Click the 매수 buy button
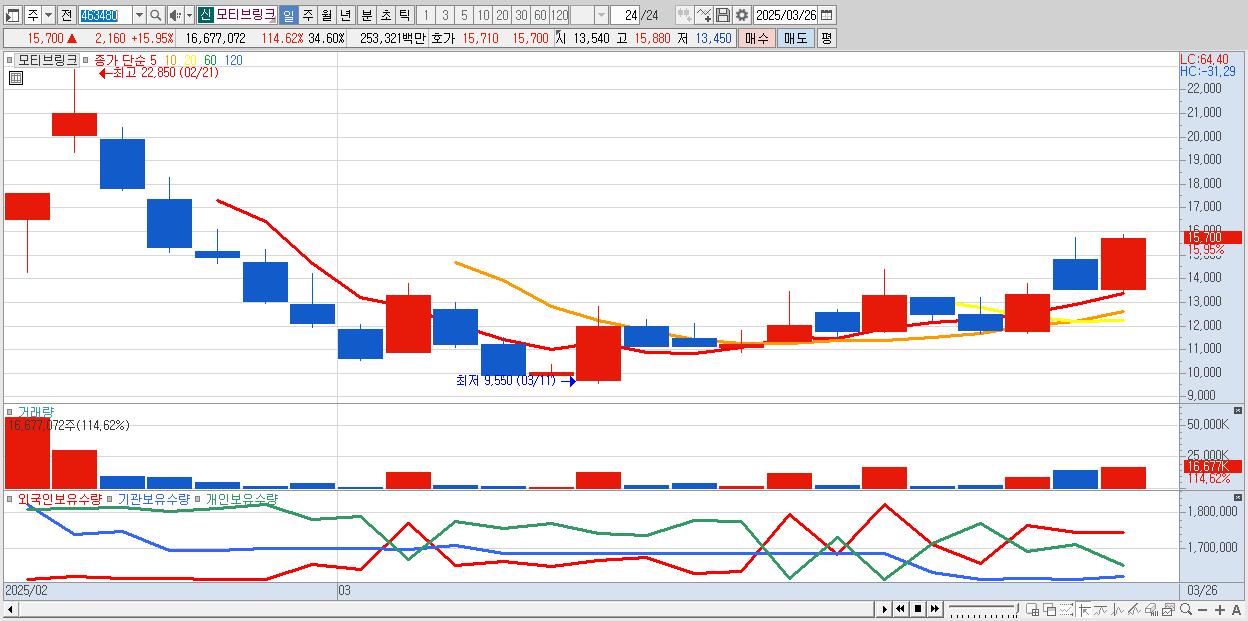Image resolution: width=1248 pixels, height=621 pixels. 757,38
